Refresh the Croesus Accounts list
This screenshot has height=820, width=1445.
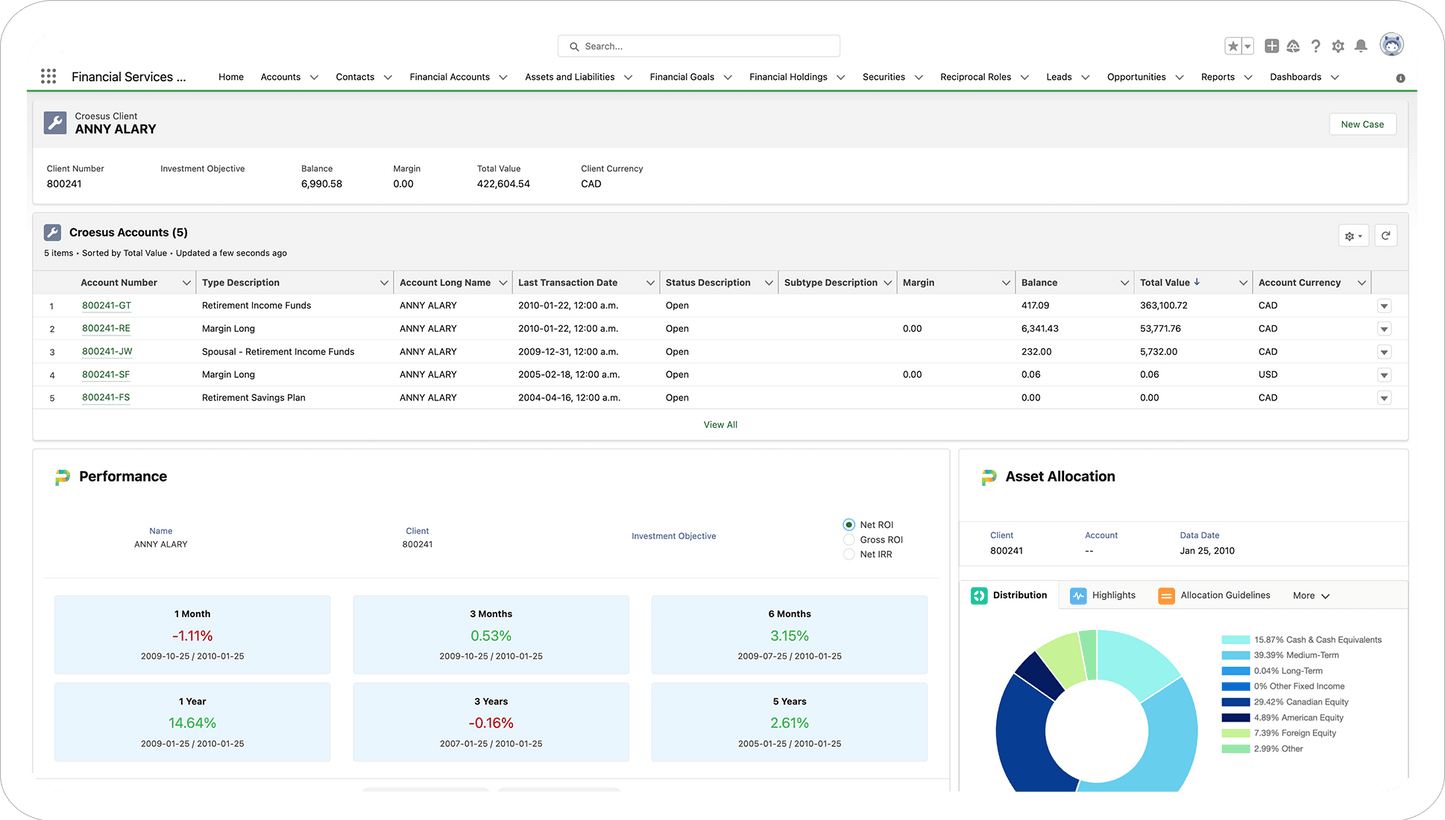click(x=1386, y=236)
